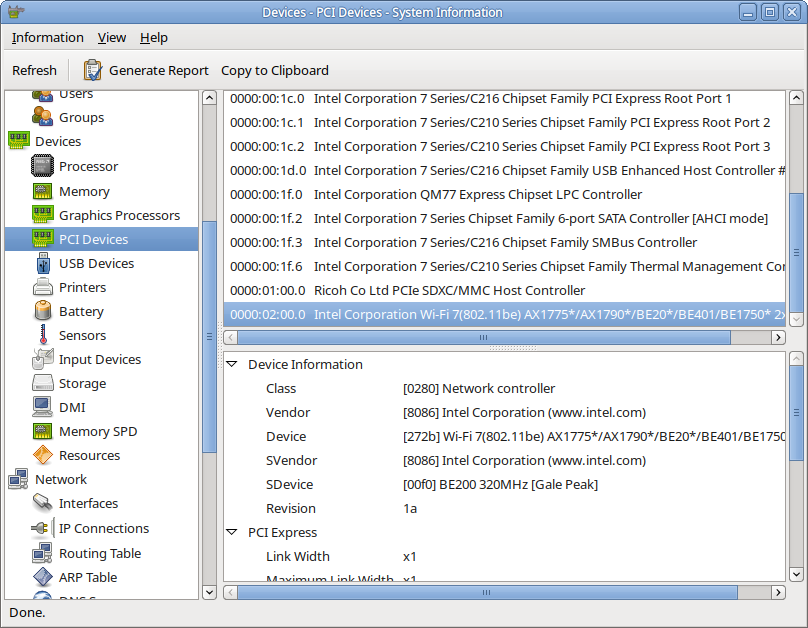Click the PCI Devices icon
Image resolution: width=808 pixels, height=628 pixels.
[42, 239]
